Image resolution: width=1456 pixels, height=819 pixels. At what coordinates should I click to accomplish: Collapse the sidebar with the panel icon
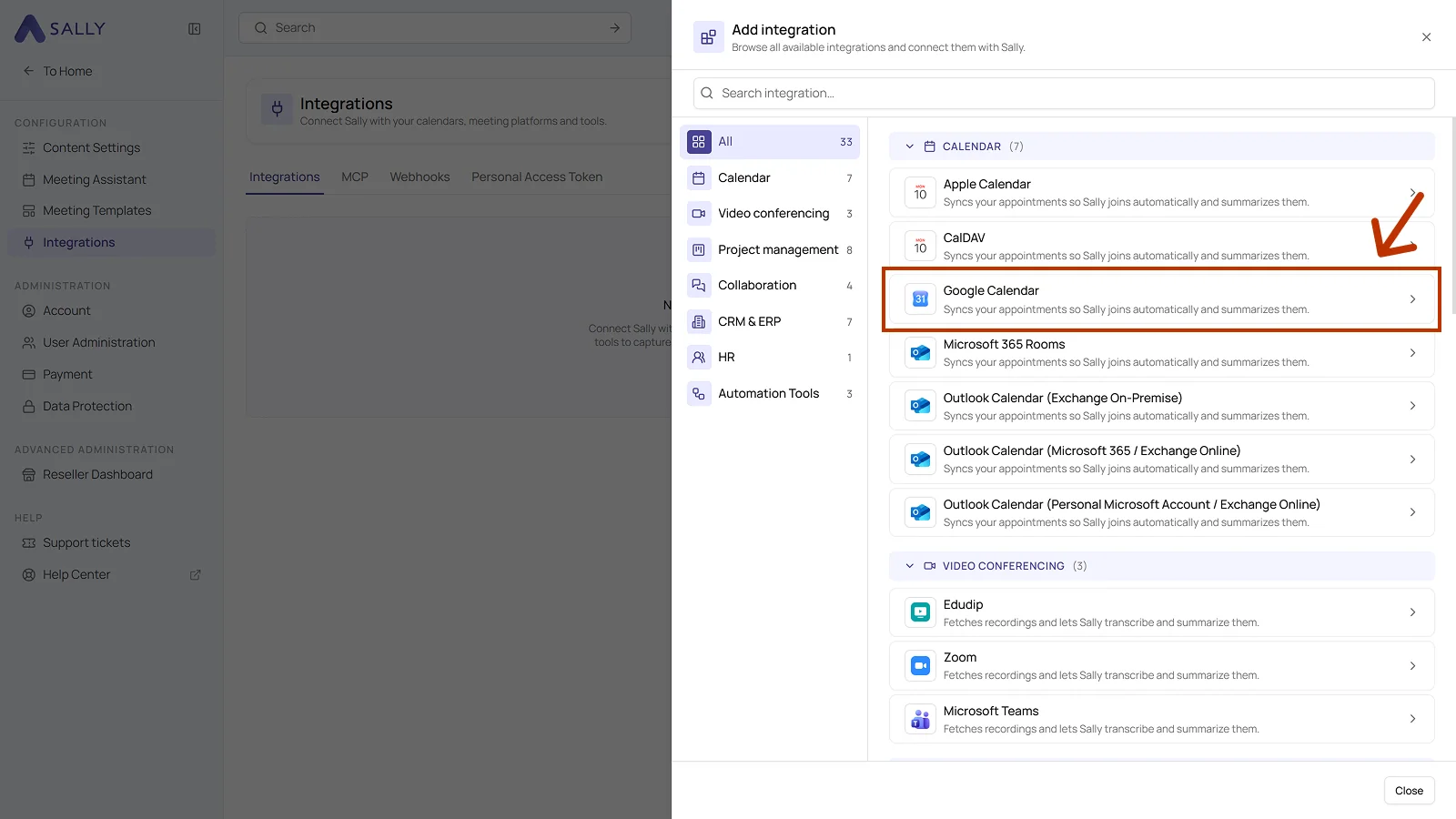coord(194,28)
